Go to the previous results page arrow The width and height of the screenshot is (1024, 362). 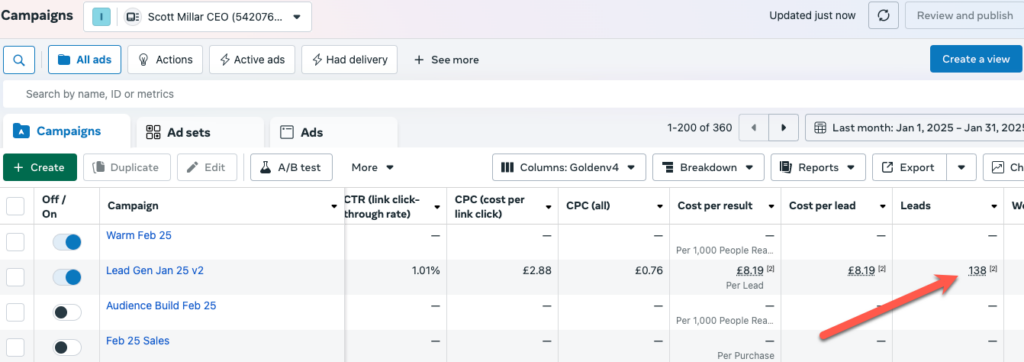[754, 128]
